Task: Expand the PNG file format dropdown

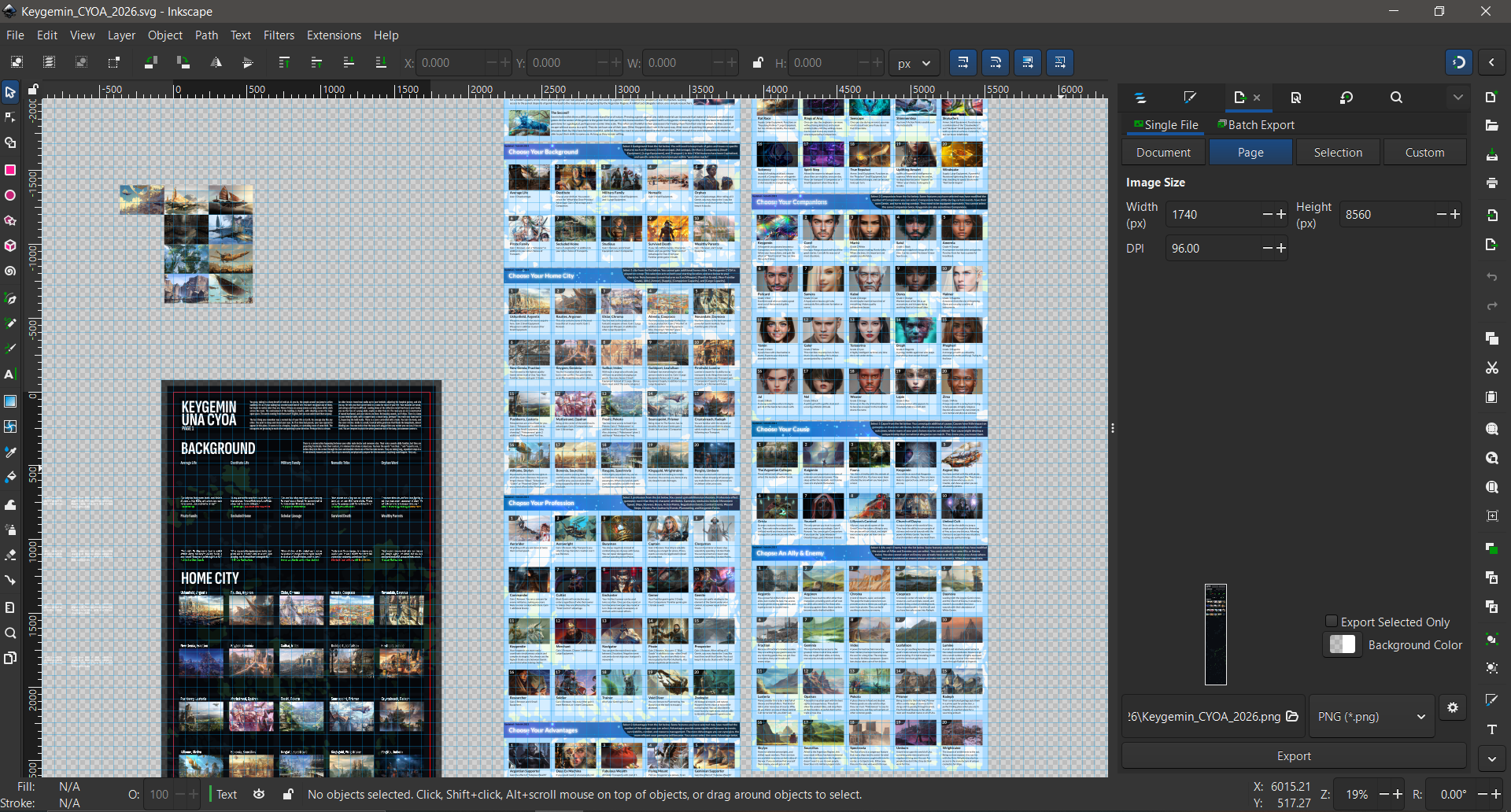Action: pyautogui.click(x=1372, y=716)
